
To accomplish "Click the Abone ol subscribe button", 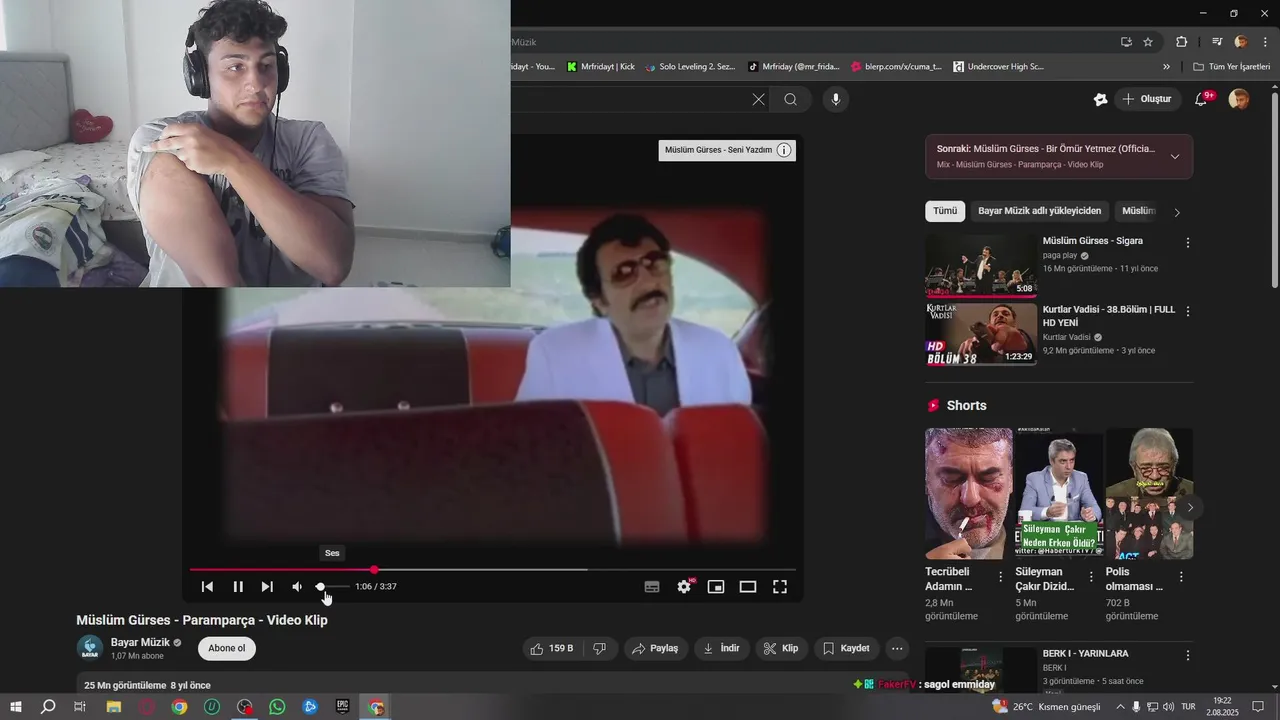I will (227, 648).
